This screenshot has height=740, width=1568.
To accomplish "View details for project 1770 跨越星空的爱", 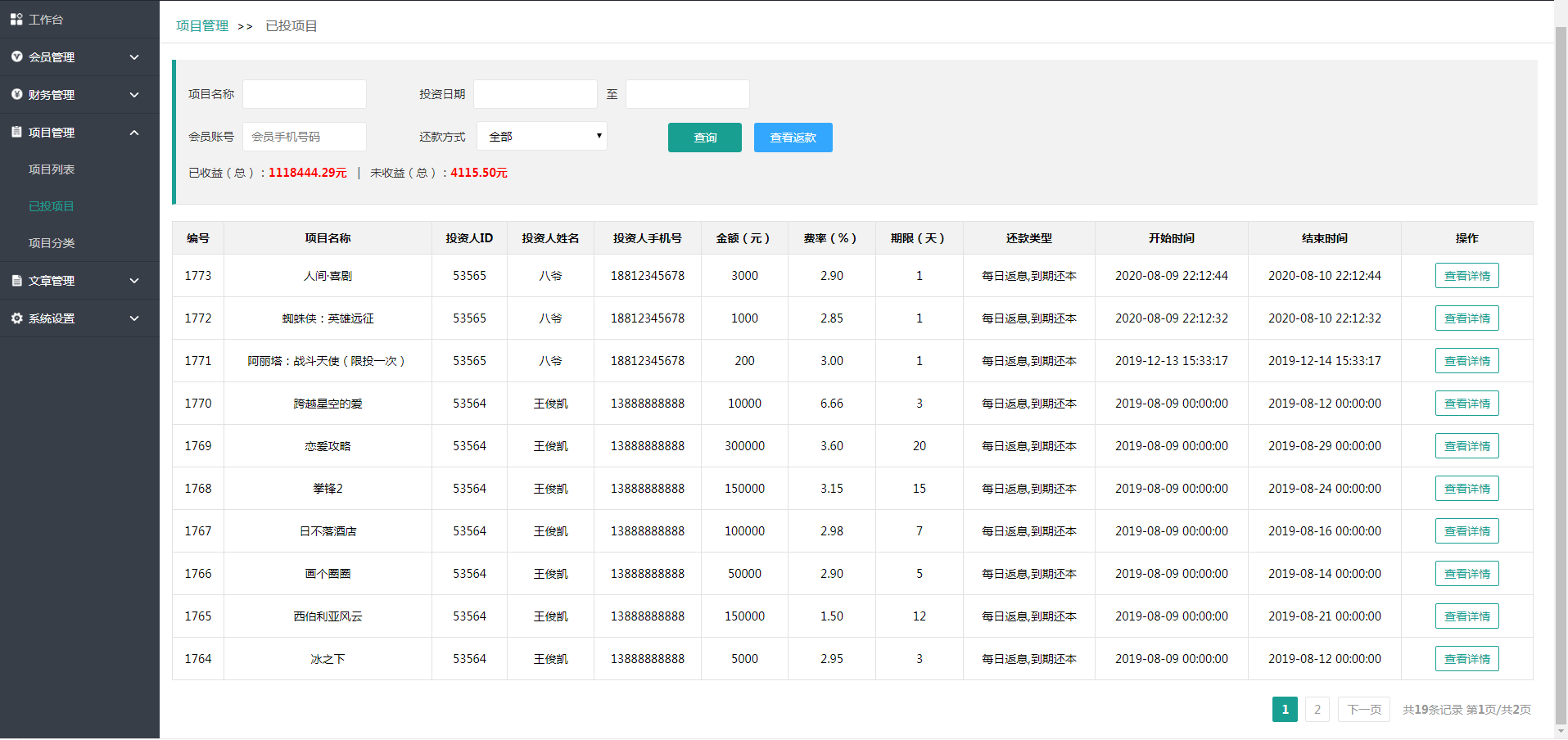I will (x=1467, y=404).
